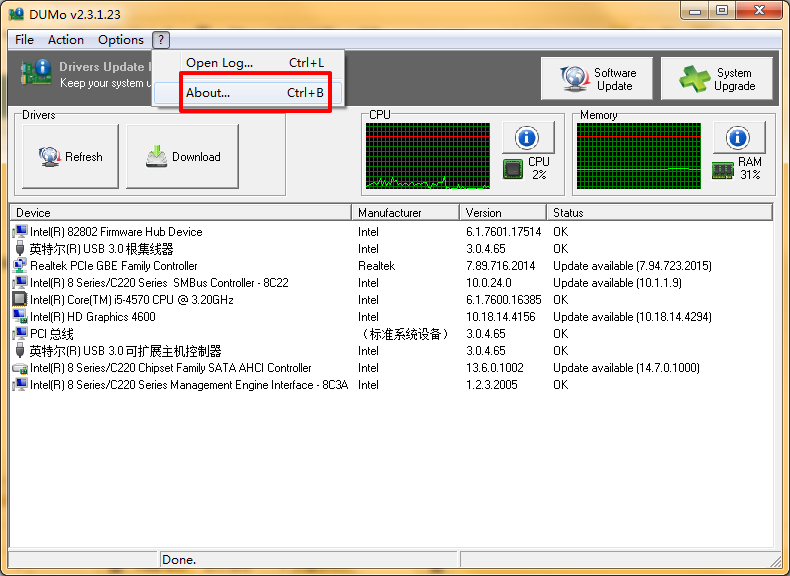The width and height of the screenshot is (790, 576).
Task: Click the SMBus Controller device icon
Action: [x=20, y=283]
